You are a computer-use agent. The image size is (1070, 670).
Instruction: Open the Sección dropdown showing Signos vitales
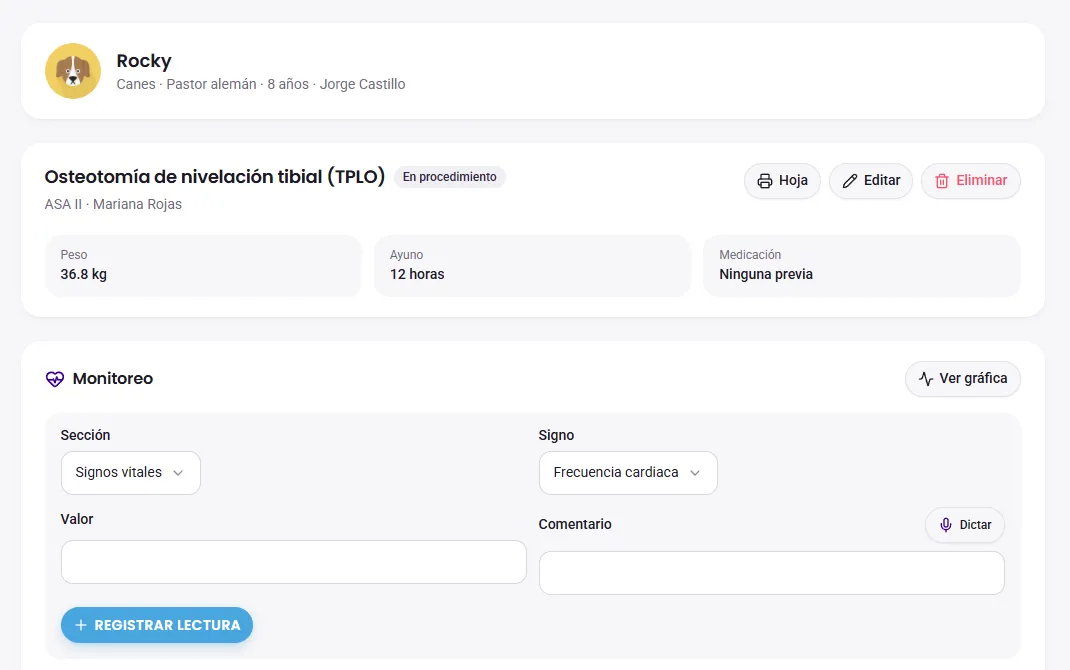[x=130, y=473]
